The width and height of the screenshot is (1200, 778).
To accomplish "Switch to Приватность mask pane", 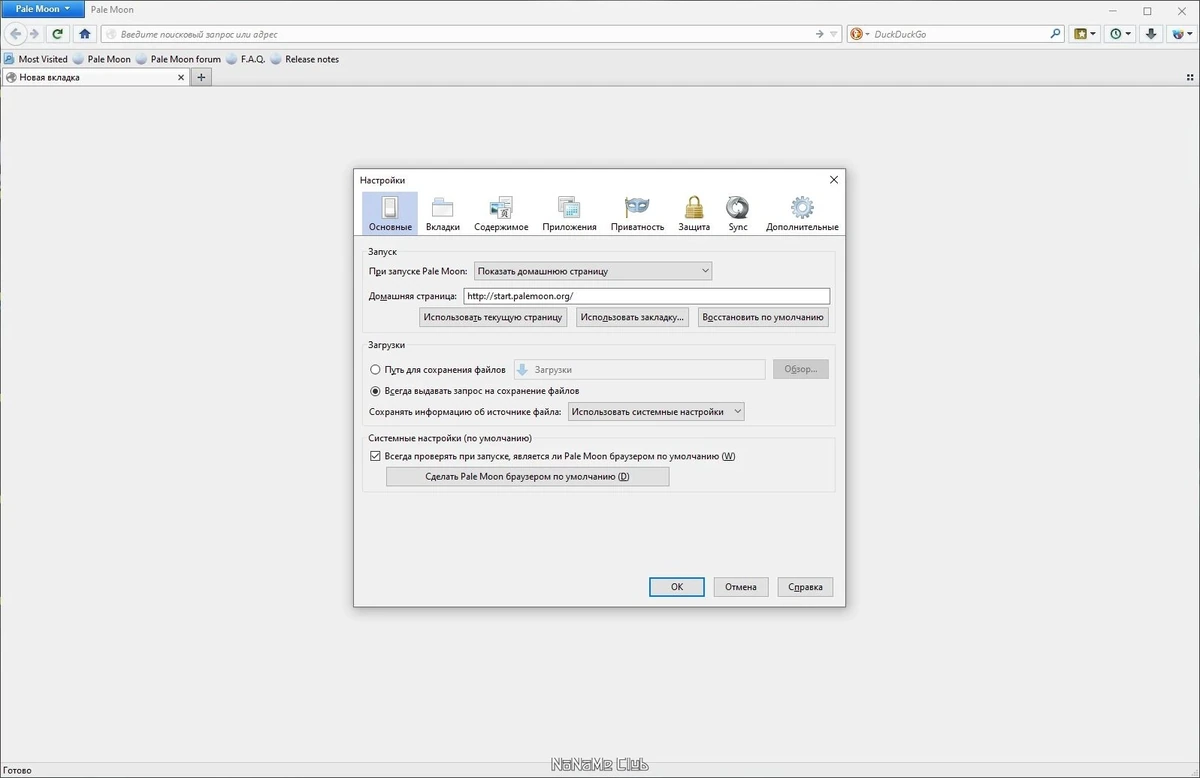I will pos(637,213).
